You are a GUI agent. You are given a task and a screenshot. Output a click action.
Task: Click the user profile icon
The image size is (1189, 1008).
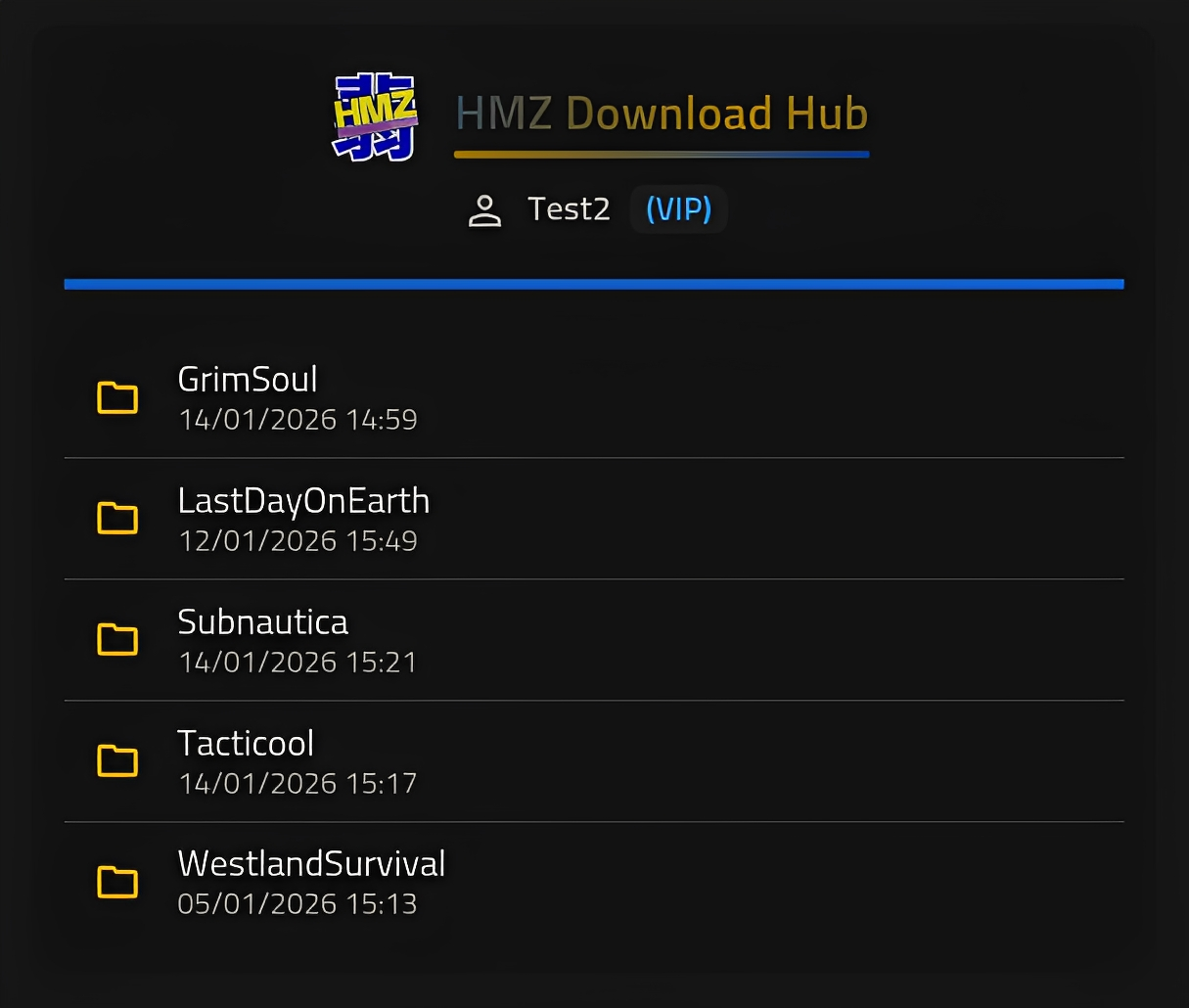(x=484, y=210)
